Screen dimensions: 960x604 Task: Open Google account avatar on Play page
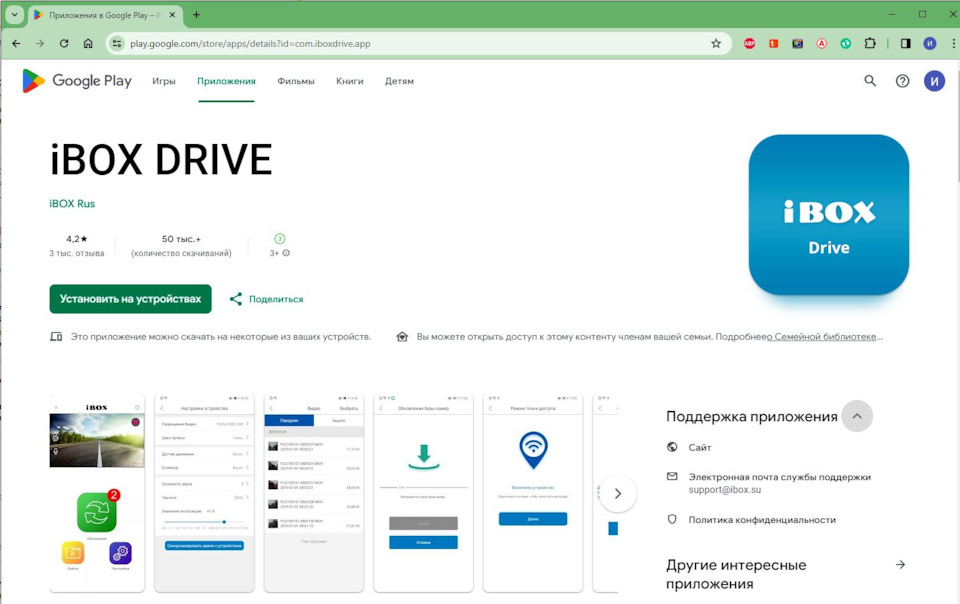pyautogui.click(x=934, y=81)
